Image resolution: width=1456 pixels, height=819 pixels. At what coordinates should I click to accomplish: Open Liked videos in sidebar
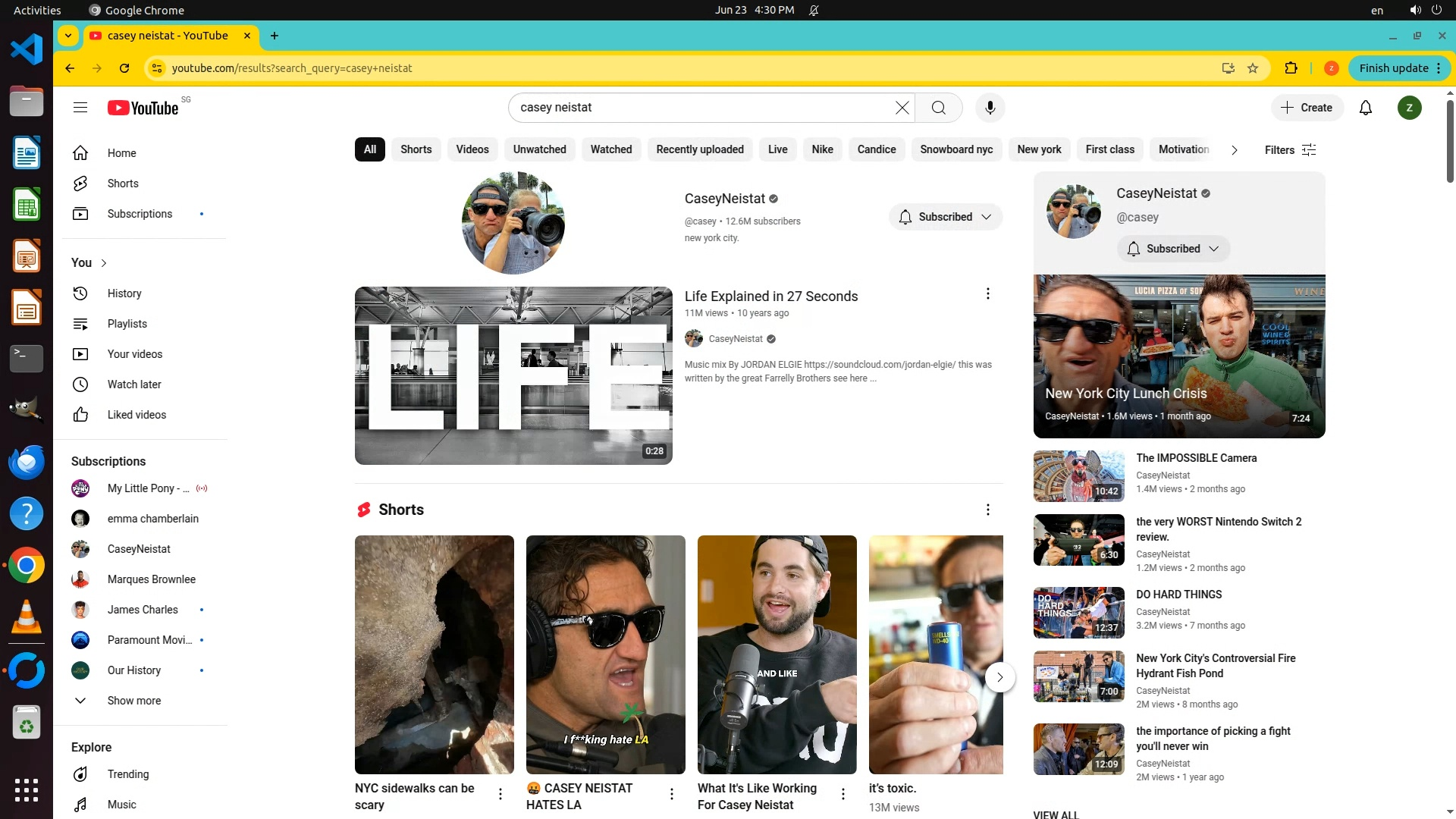[136, 415]
